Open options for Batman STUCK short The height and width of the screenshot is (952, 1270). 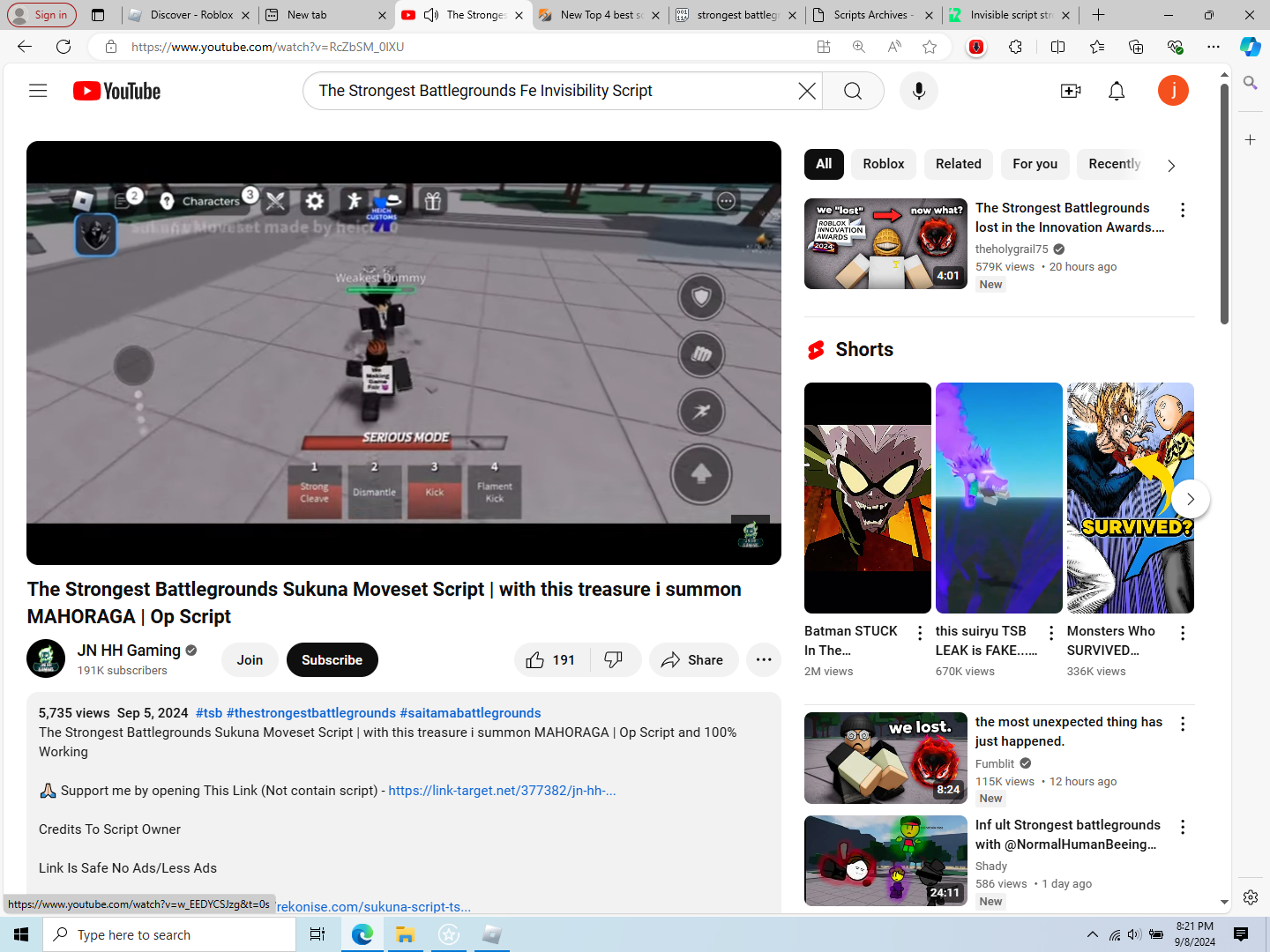point(920,633)
